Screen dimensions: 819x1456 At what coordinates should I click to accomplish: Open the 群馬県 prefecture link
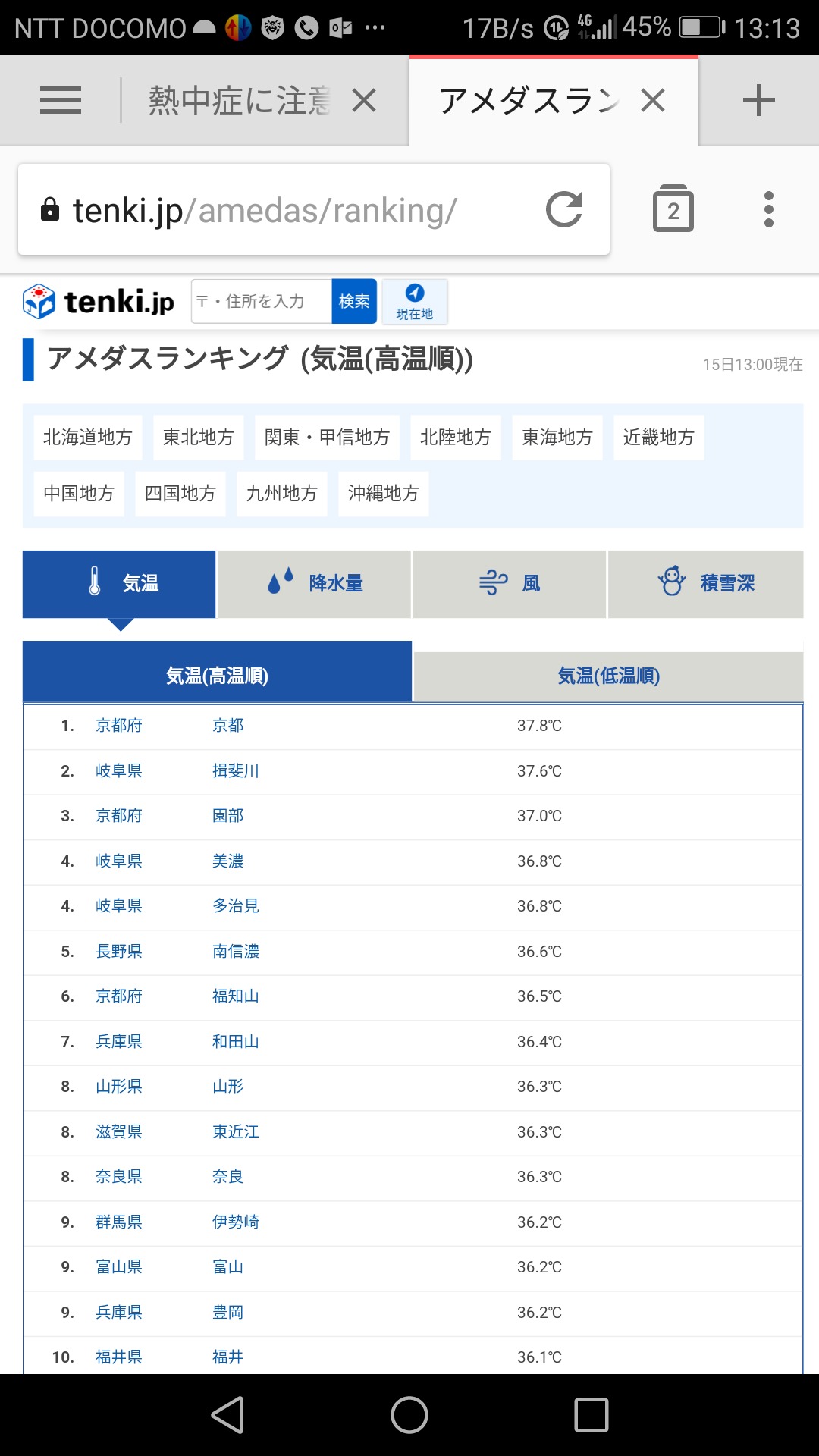(x=119, y=1222)
